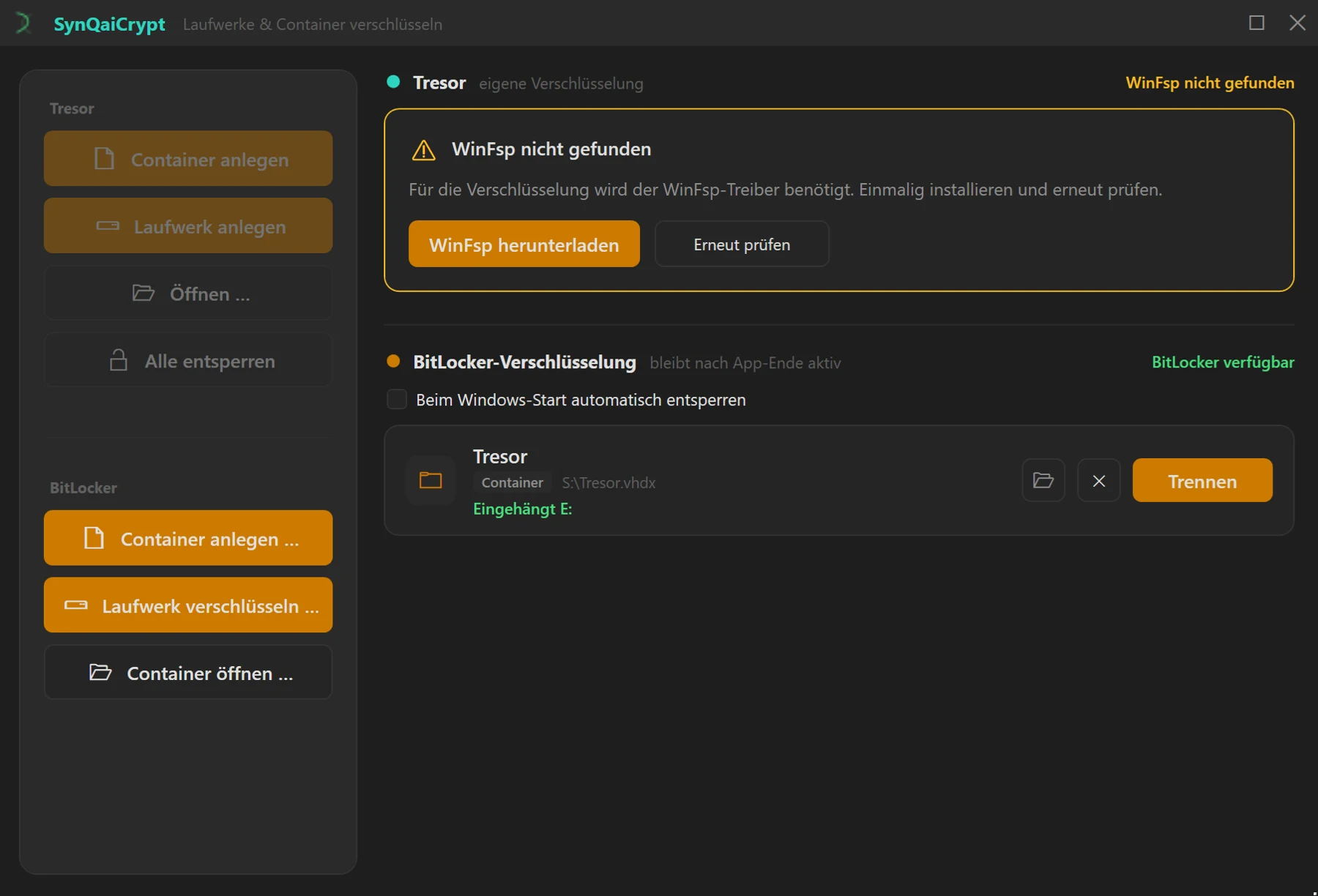Click 'Container öffnen ...' button
This screenshot has width=1318, height=896.
click(x=188, y=673)
